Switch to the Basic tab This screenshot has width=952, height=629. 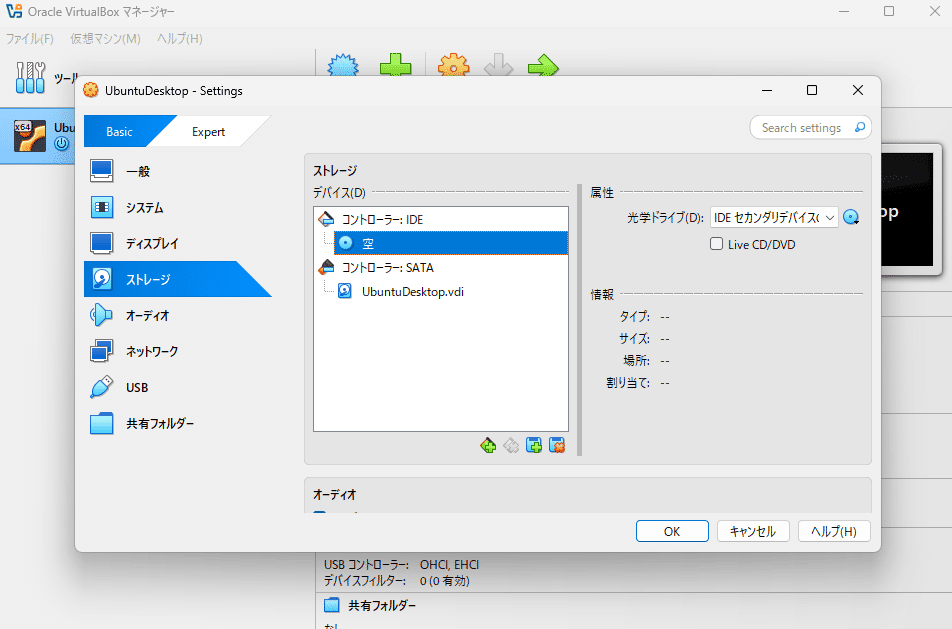coord(120,131)
